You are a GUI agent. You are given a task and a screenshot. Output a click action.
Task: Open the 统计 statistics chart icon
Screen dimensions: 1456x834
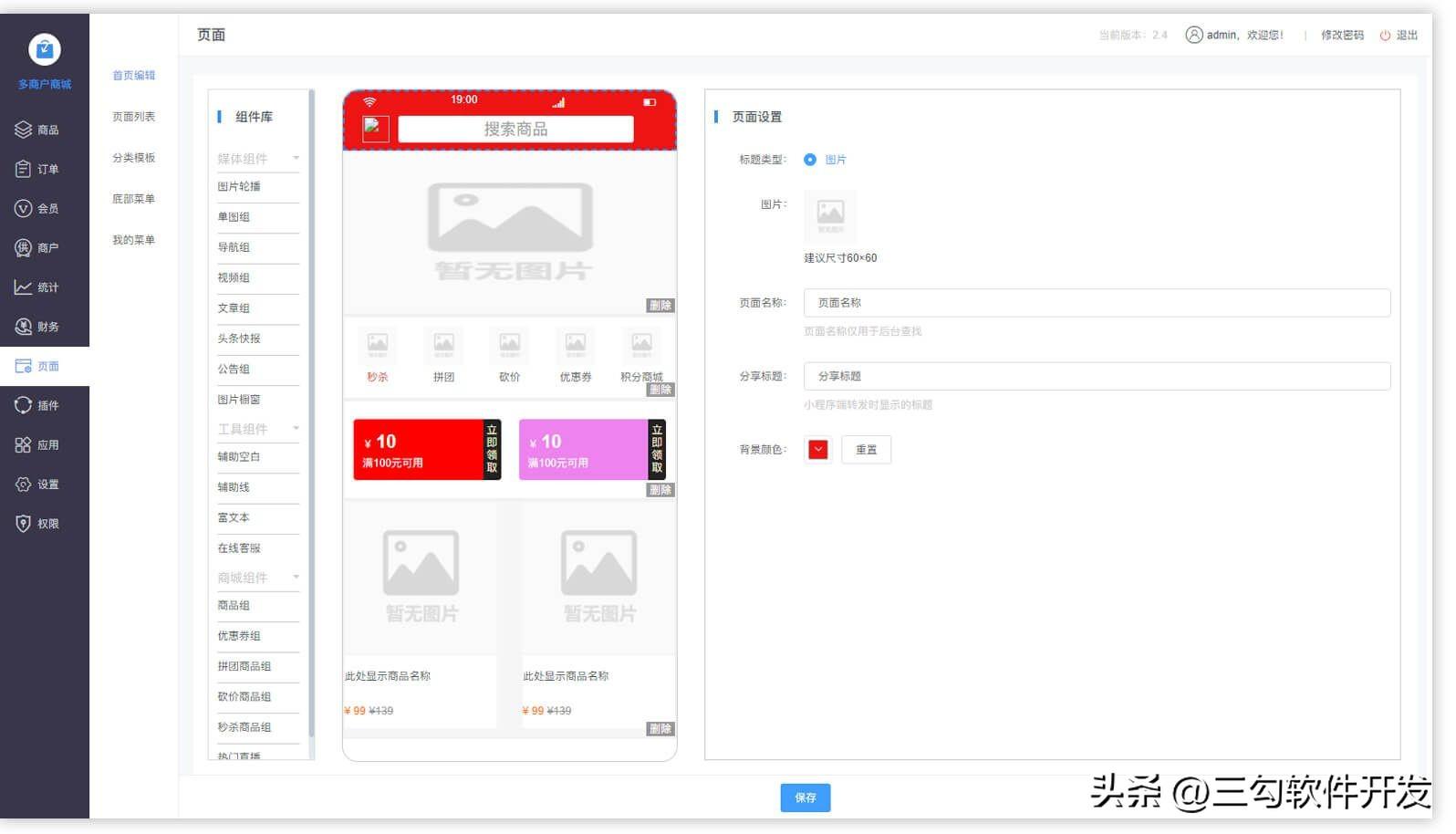pyautogui.click(x=23, y=287)
